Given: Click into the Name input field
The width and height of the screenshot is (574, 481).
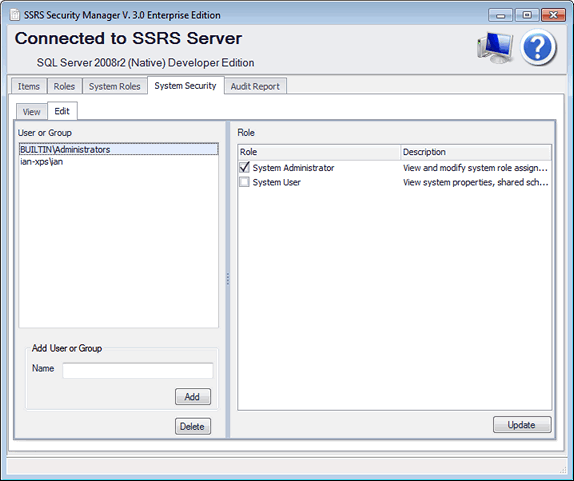Looking at the screenshot, I should (x=138, y=370).
